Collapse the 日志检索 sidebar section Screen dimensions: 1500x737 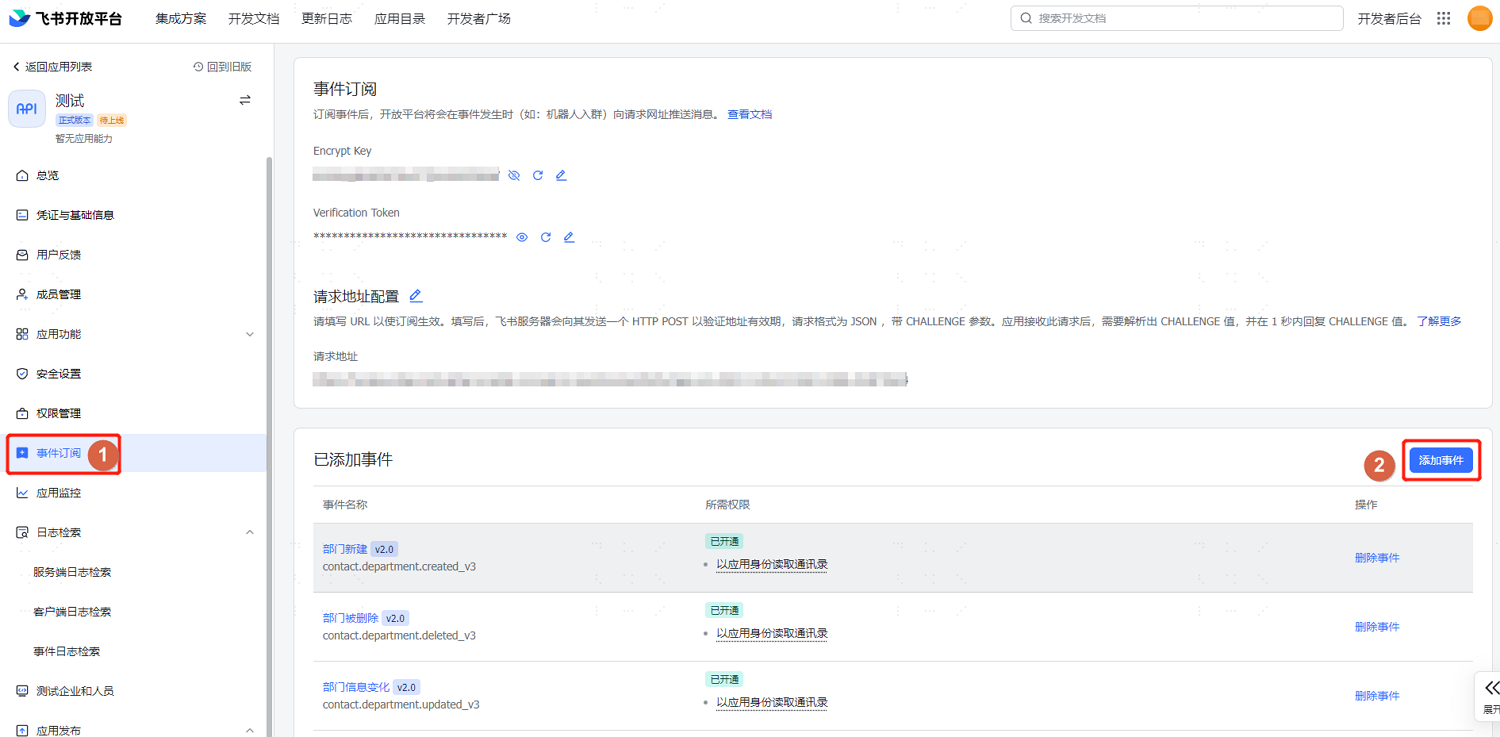pyautogui.click(x=250, y=533)
